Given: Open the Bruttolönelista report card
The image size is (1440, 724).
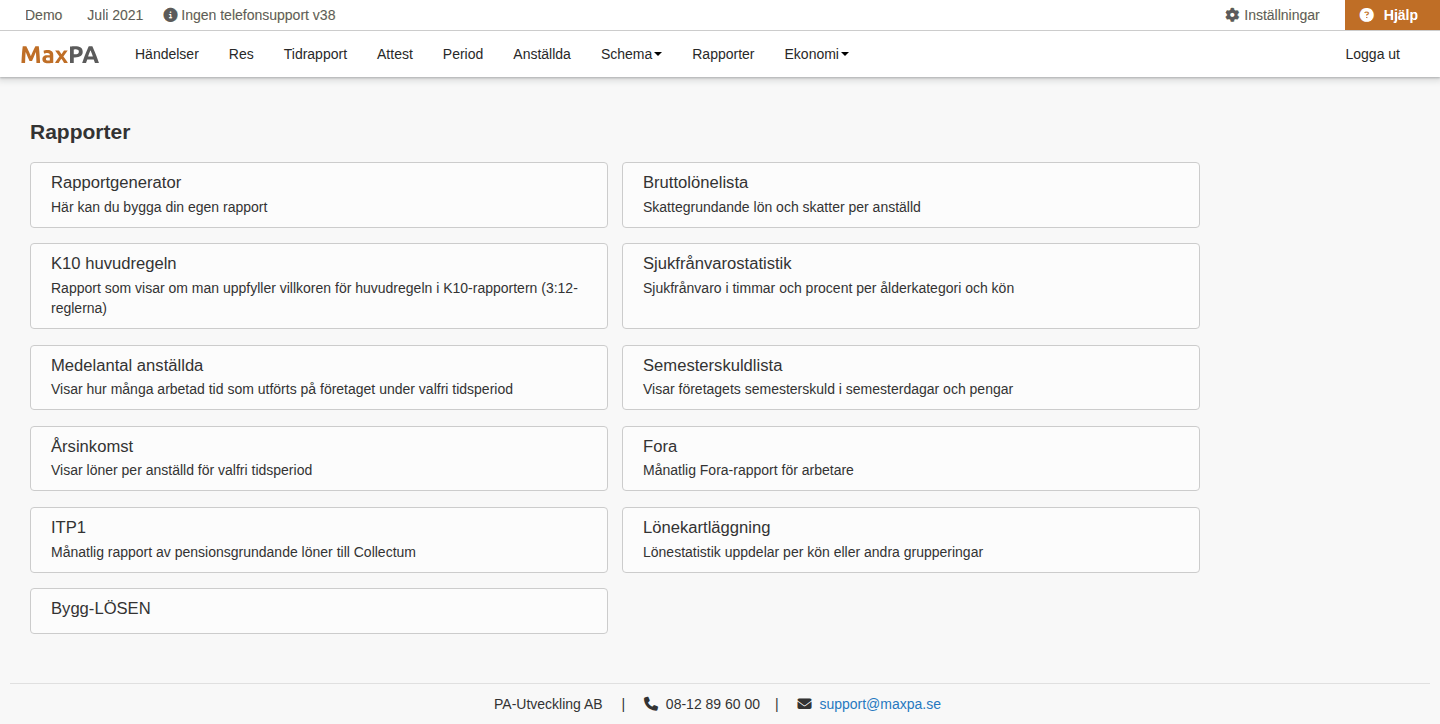Looking at the screenshot, I should [911, 195].
